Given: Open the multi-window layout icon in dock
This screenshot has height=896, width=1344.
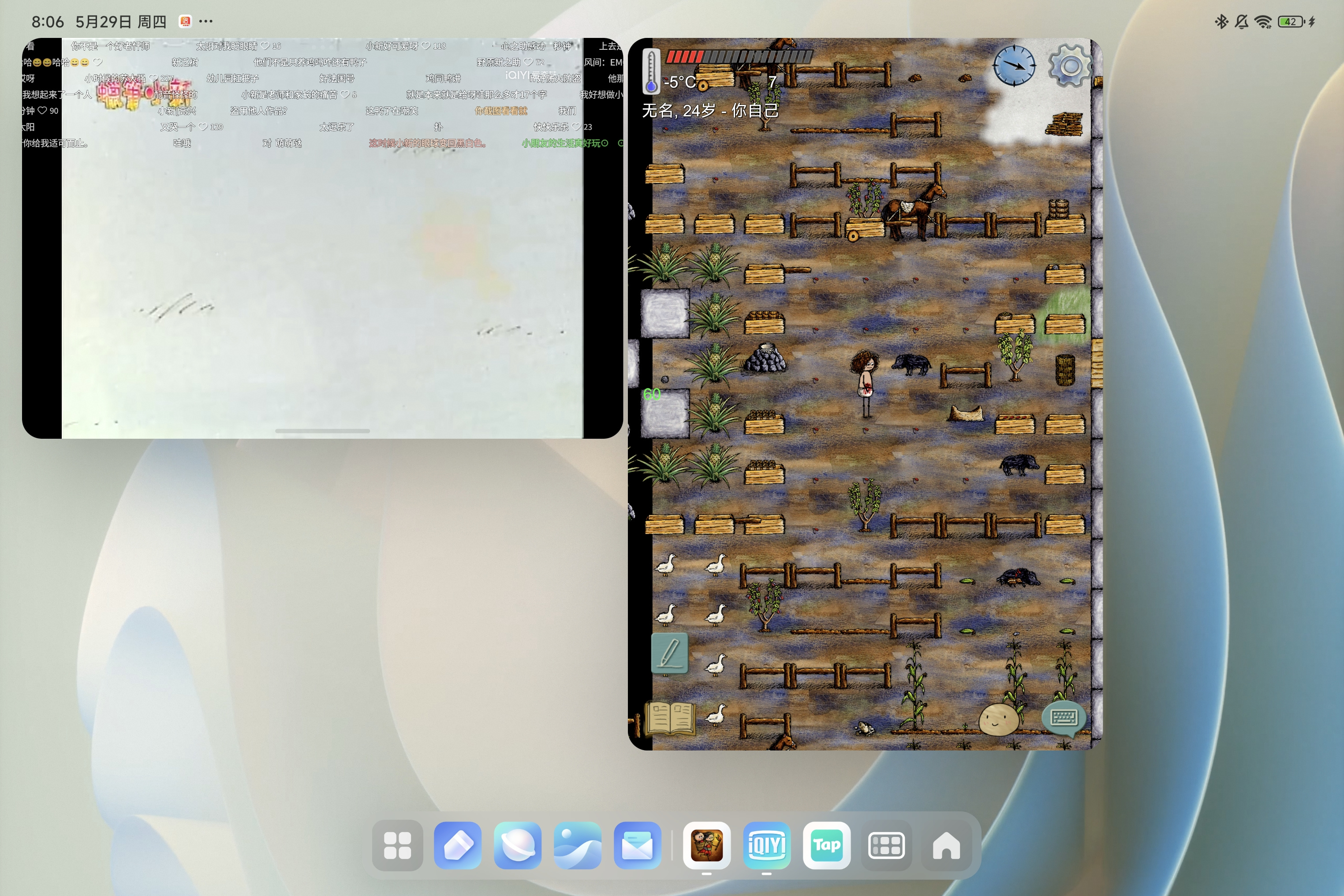Looking at the screenshot, I should tap(886, 845).
